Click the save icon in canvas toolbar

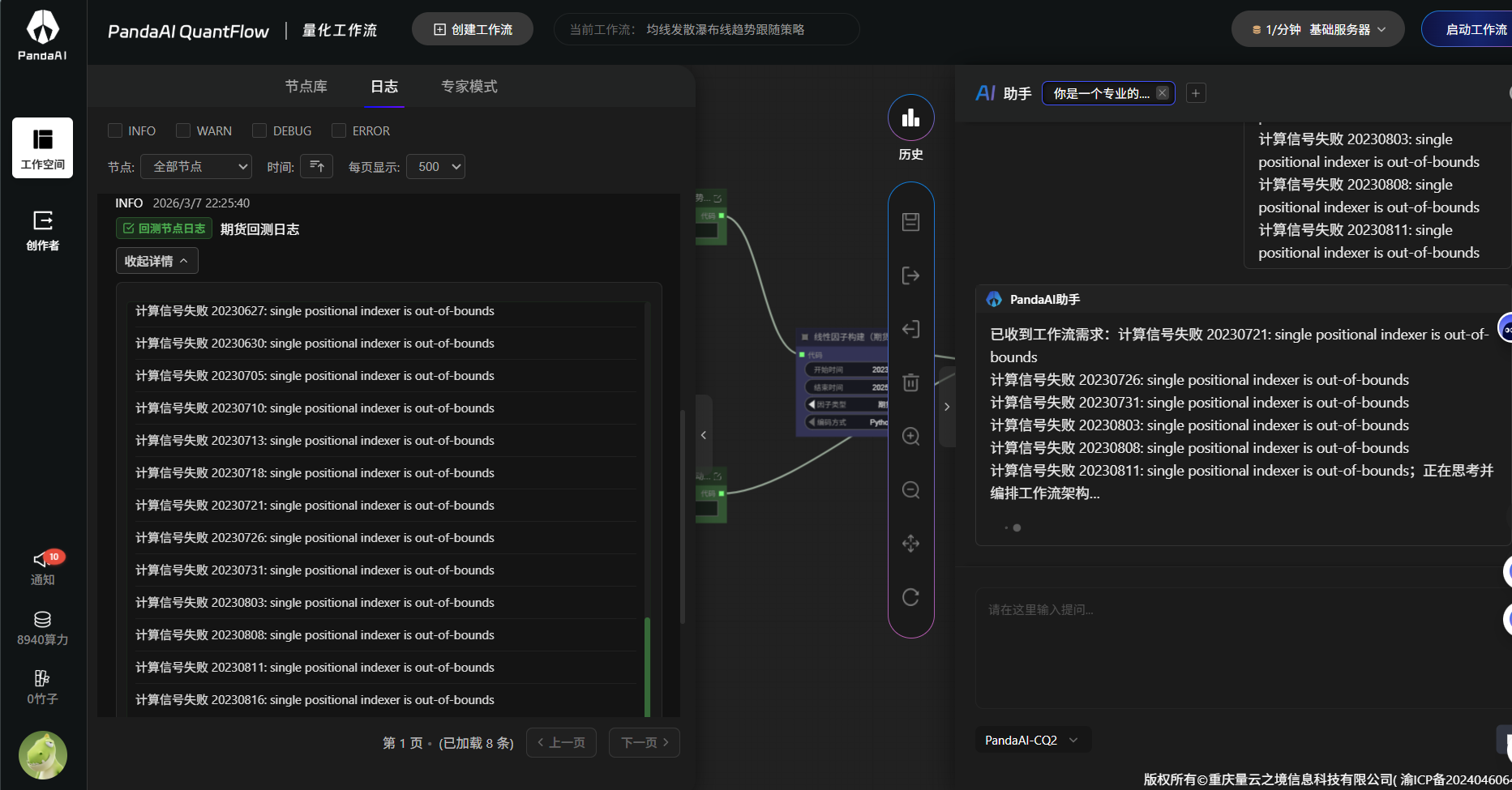[x=910, y=222]
